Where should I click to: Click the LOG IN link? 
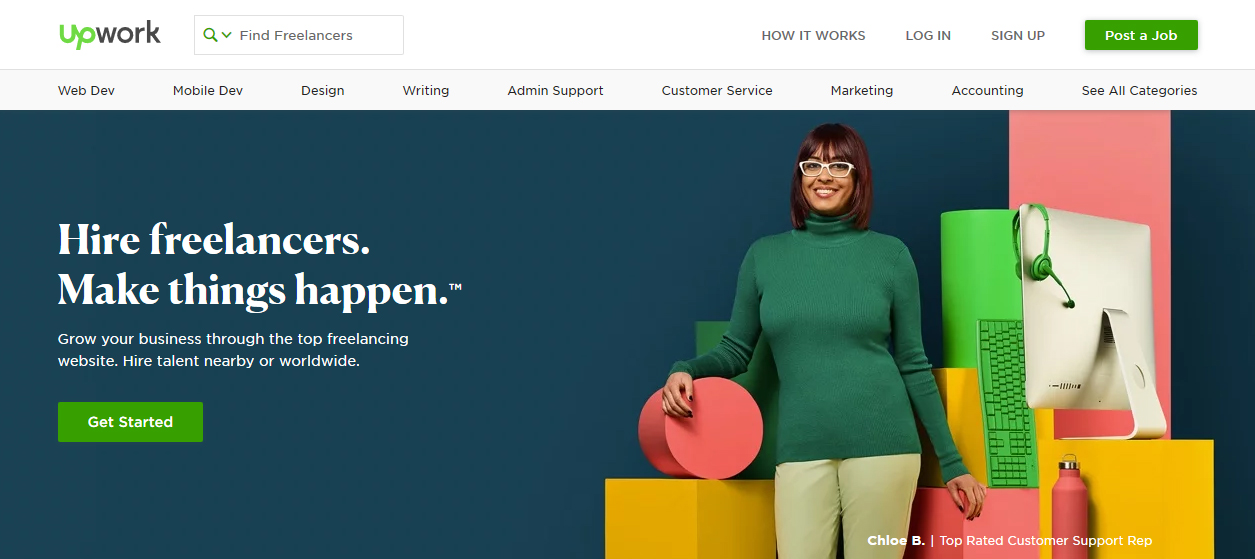pyautogui.click(x=928, y=35)
